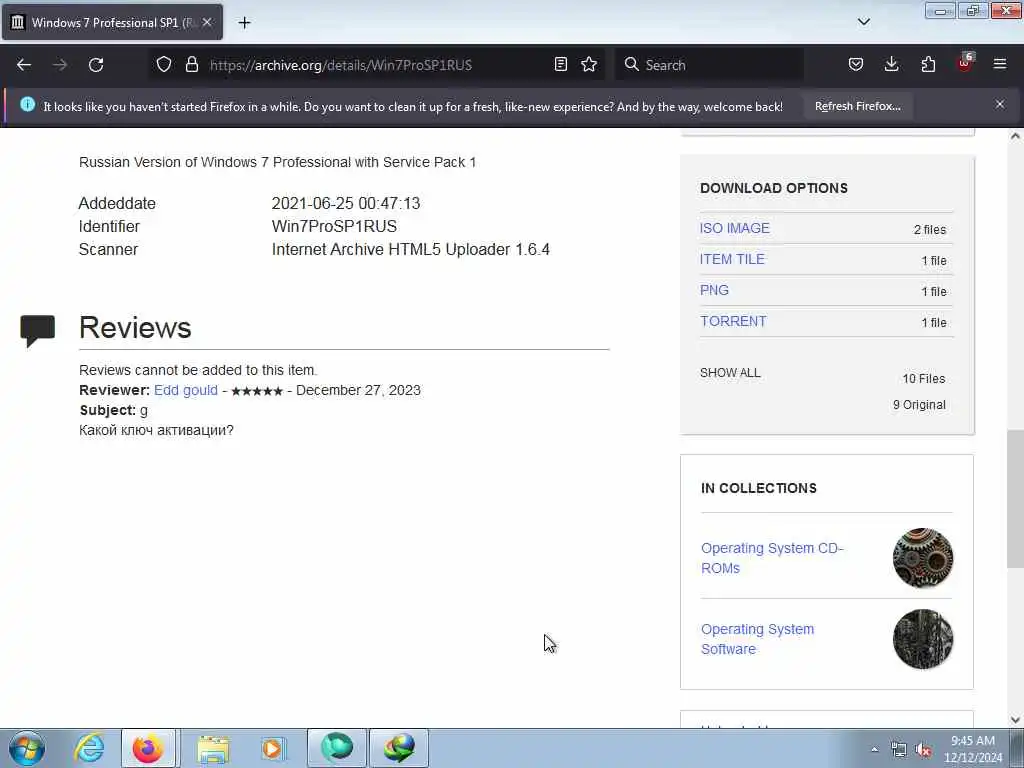The width and height of the screenshot is (1024, 768).
Task: Open Windows Explorer folder taskbar icon
Action: click(x=212, y=748)
